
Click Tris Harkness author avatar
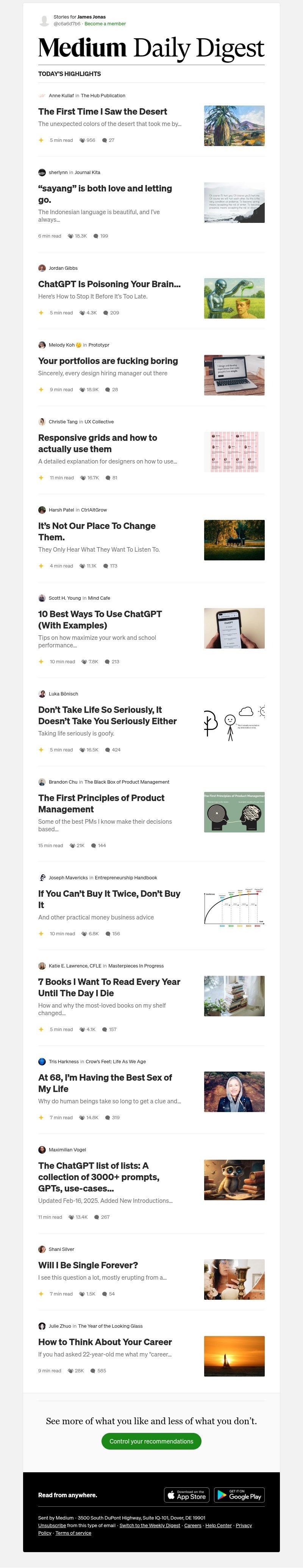click(42, 1062)
